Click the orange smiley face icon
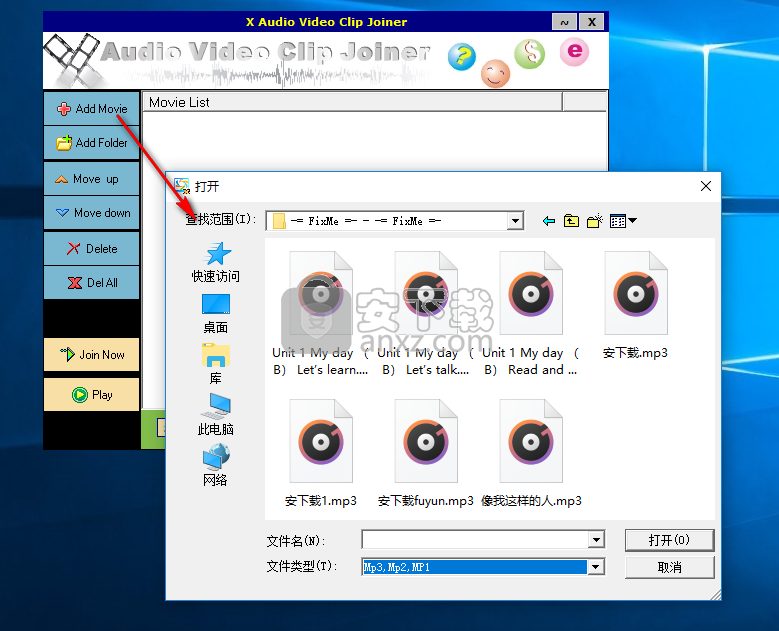779x631 pixels. pyautogui.click(x=495, y=74)
